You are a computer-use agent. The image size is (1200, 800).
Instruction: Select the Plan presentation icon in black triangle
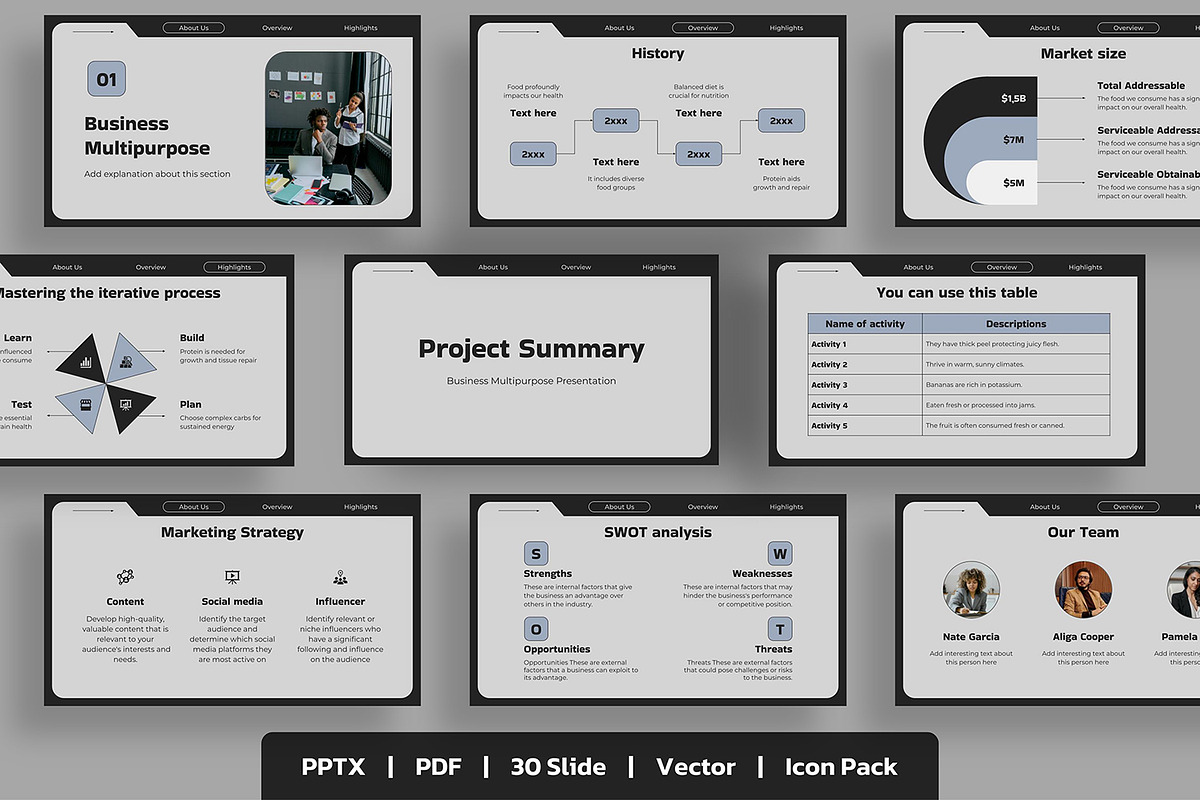(126, 405)
